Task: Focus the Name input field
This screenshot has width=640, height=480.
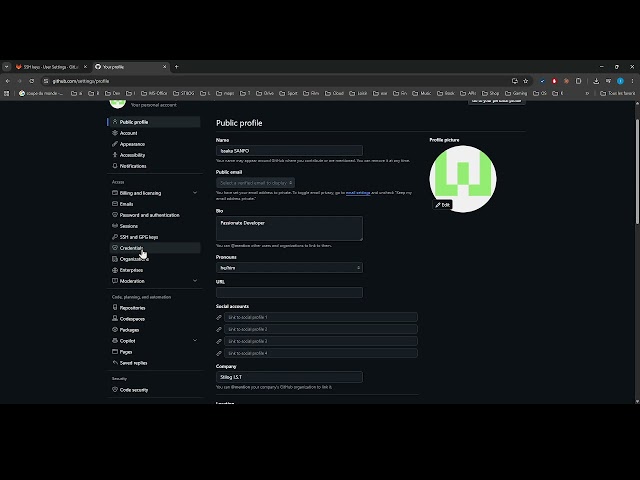Action: pos(289,151)
